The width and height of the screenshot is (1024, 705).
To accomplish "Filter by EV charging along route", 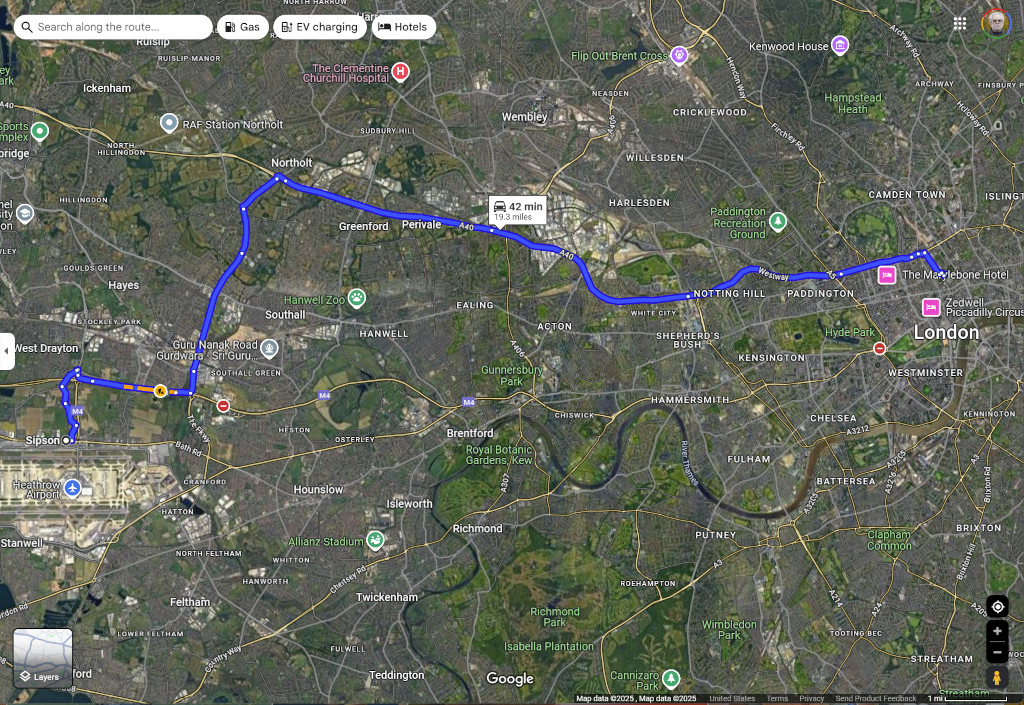I will 320,27.
